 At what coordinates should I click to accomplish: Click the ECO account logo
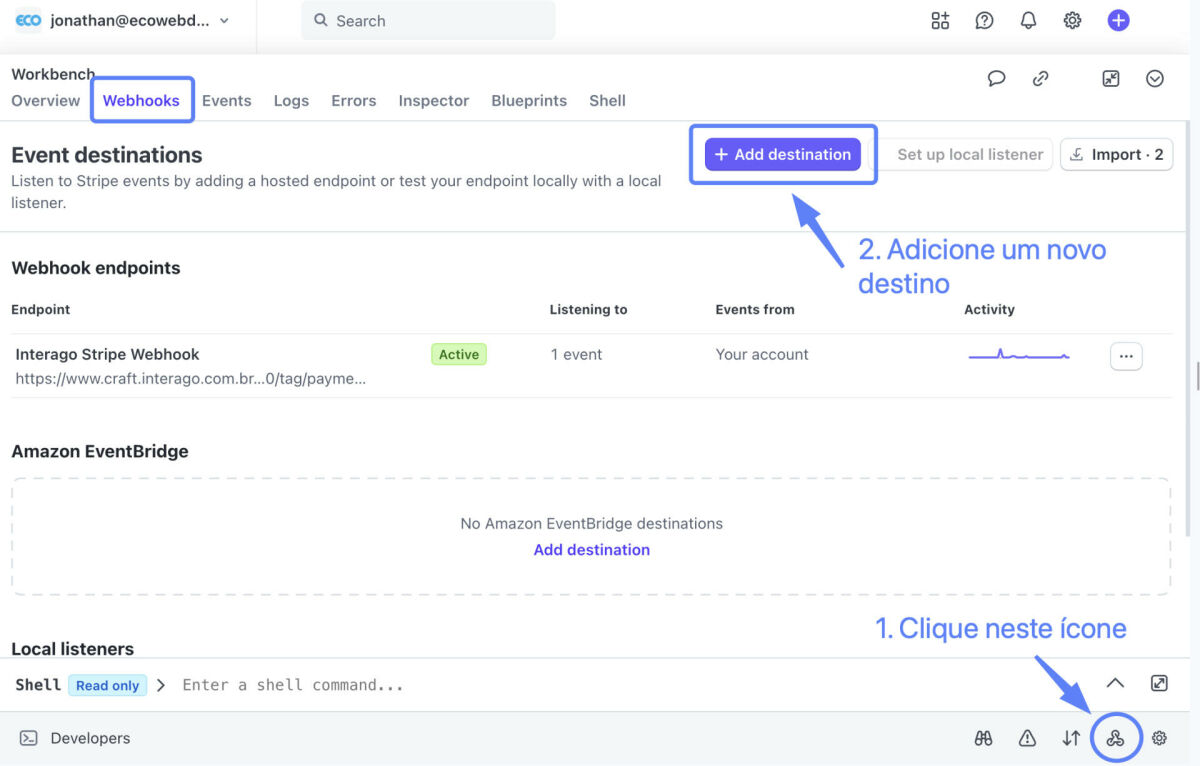click(28, 20)
